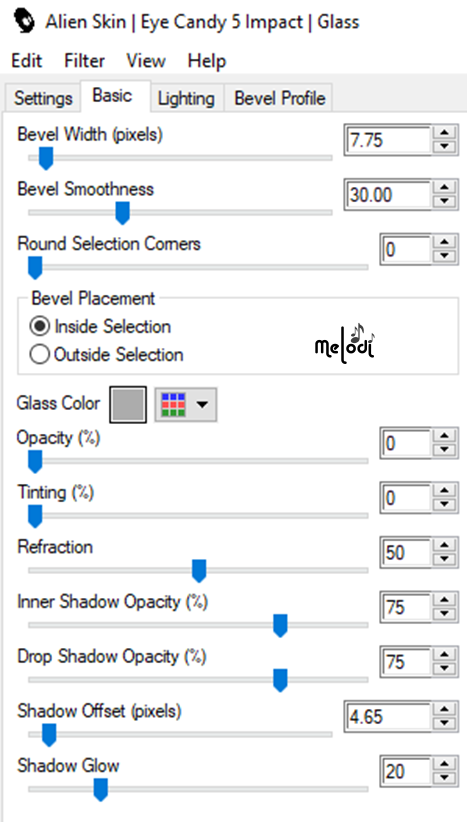Viewport: 467px width, 822px height.
Task: Open the Filter menu
Action: point(84,61)
